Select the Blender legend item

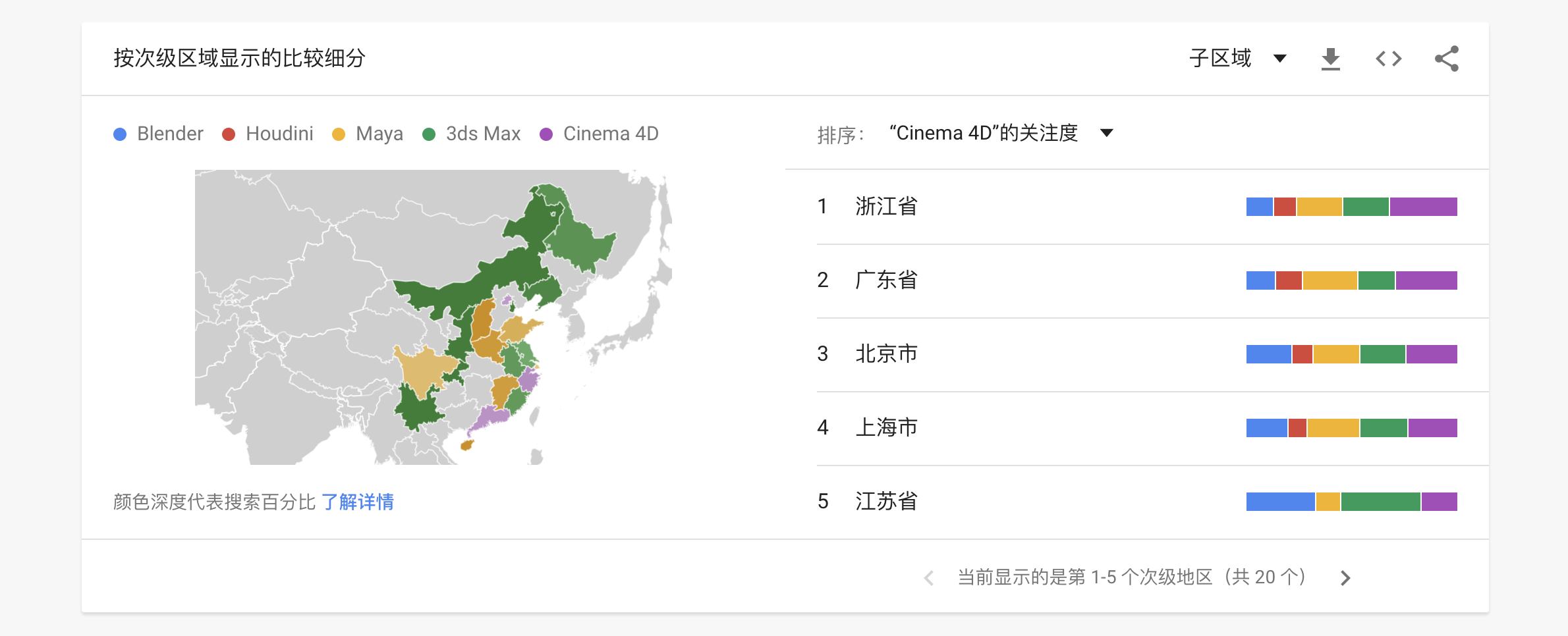158,134
